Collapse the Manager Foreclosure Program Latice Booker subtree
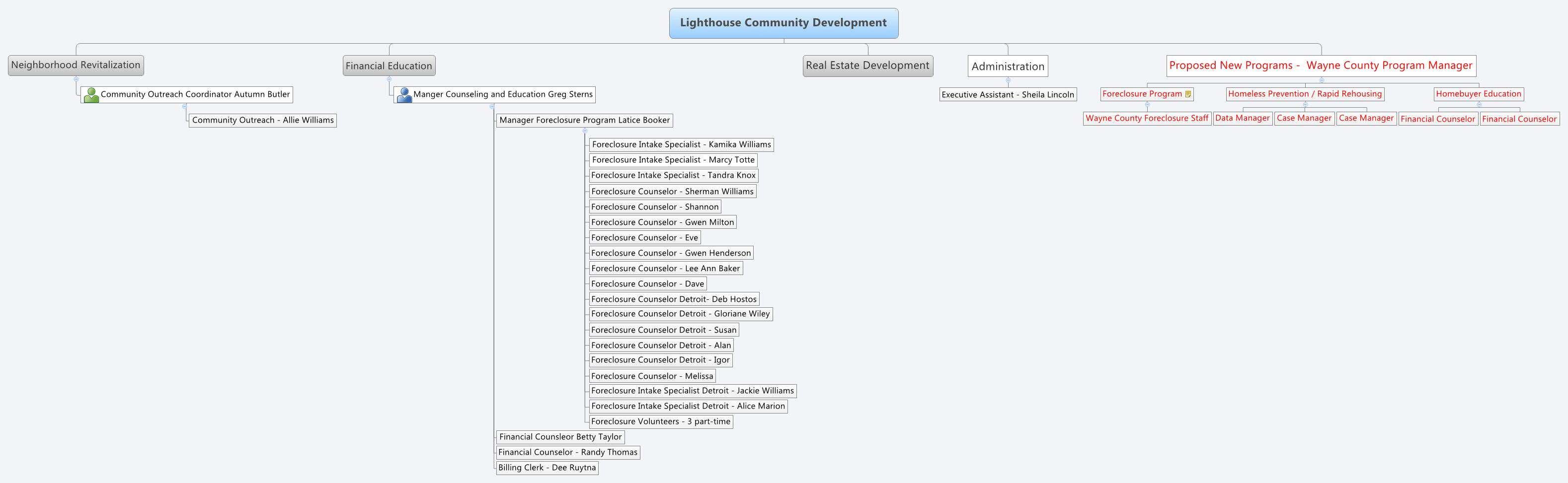Viewport: 1568px width, 483px height. pos(584,130)
